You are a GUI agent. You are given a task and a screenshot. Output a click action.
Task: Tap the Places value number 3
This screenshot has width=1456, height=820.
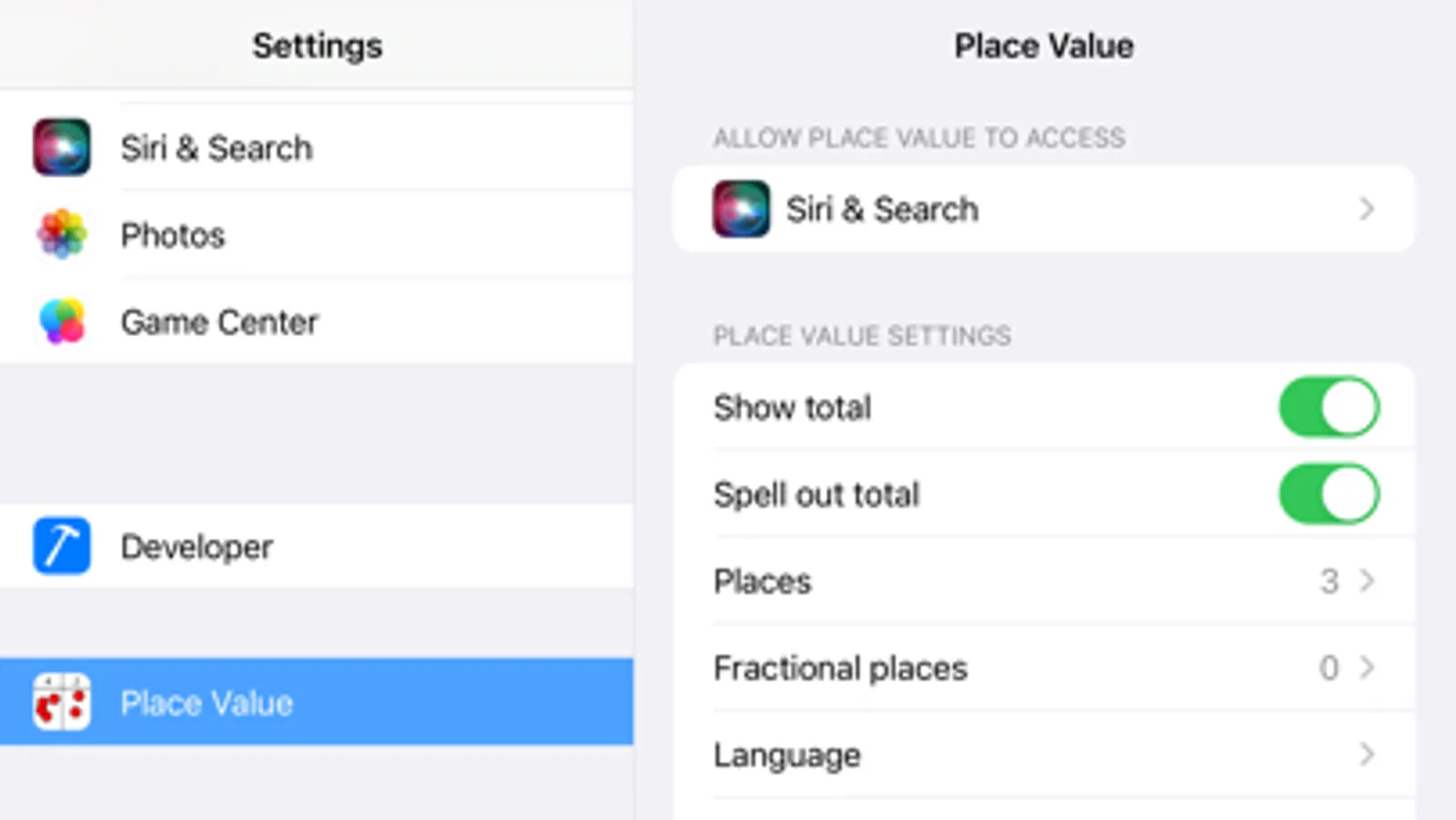(1329, 581)
